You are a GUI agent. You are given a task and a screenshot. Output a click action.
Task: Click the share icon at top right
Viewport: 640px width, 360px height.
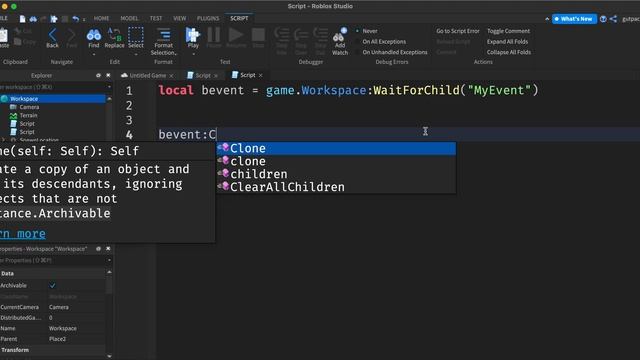click(x=613, y=19)
